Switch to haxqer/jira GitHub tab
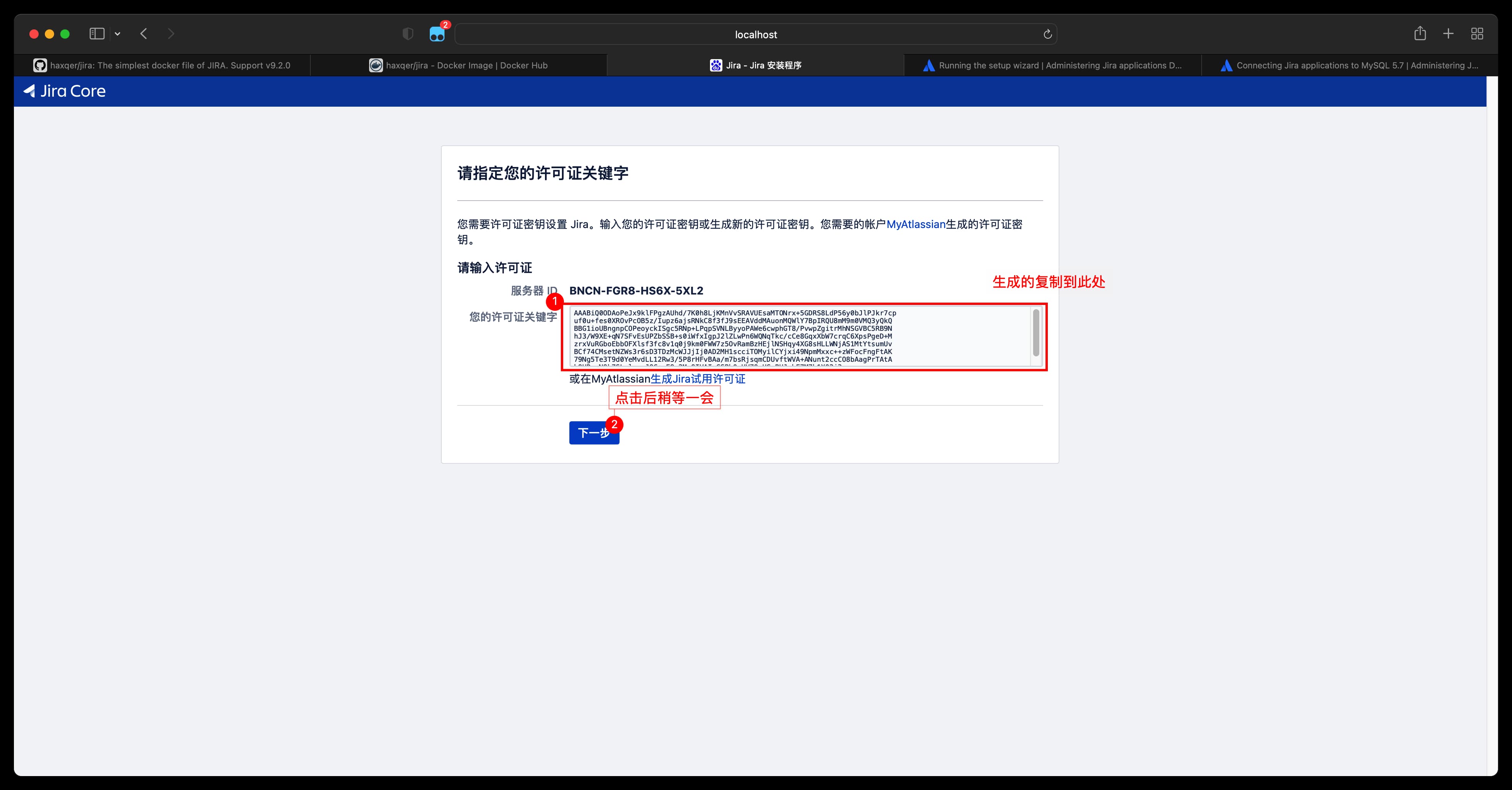The height and width of the screenshot is (790, 1512). click(162, 65)
